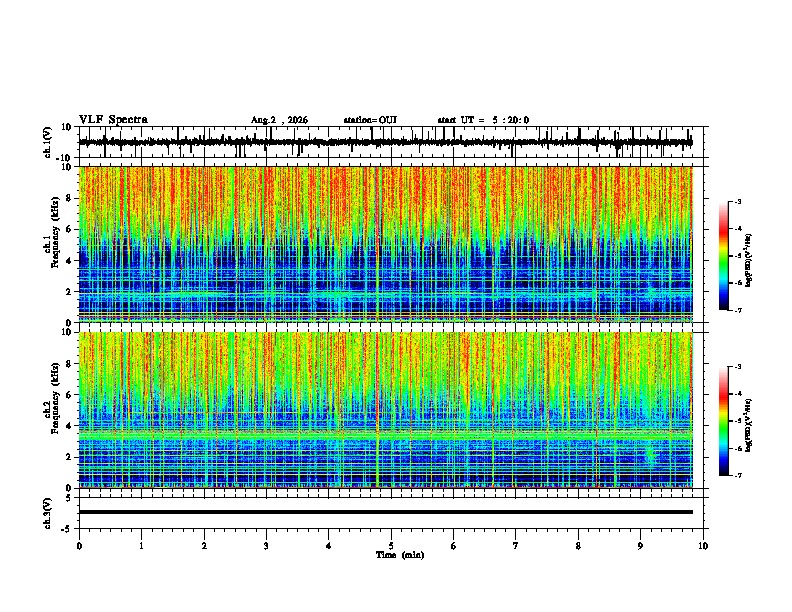Click the log(PSD) label beside ch.2 color scale

(749, 425)
